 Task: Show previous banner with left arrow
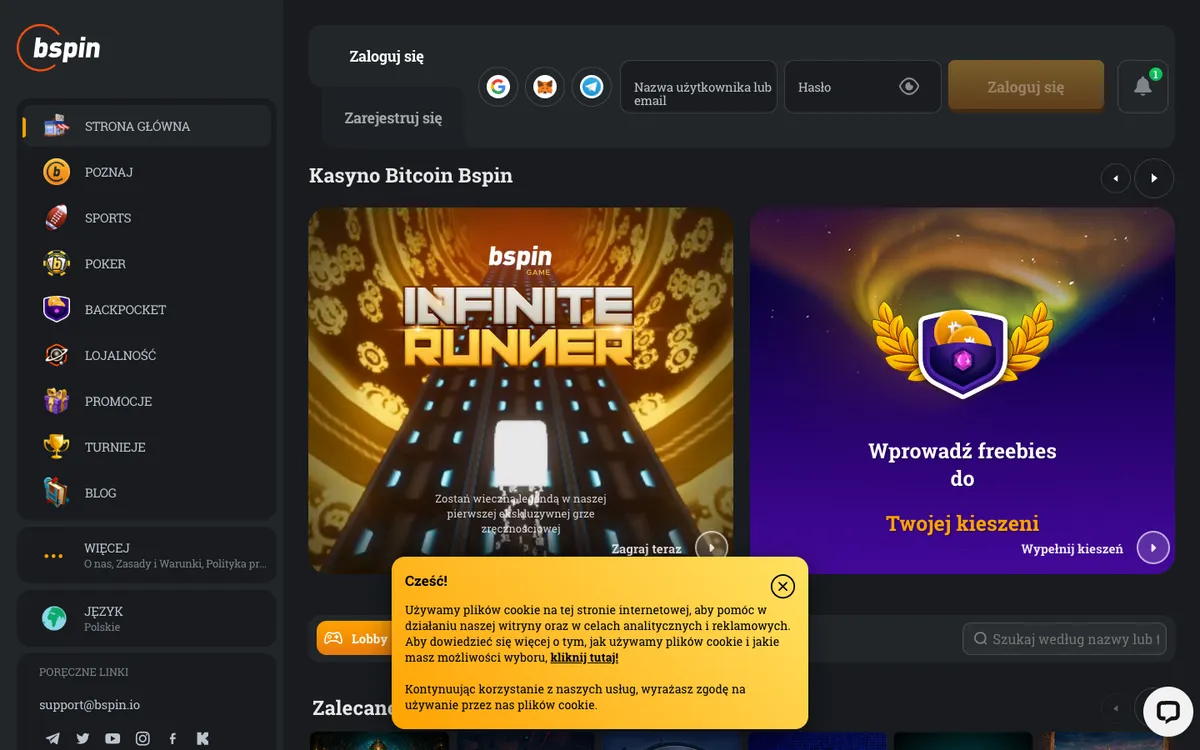(1115, 178)
